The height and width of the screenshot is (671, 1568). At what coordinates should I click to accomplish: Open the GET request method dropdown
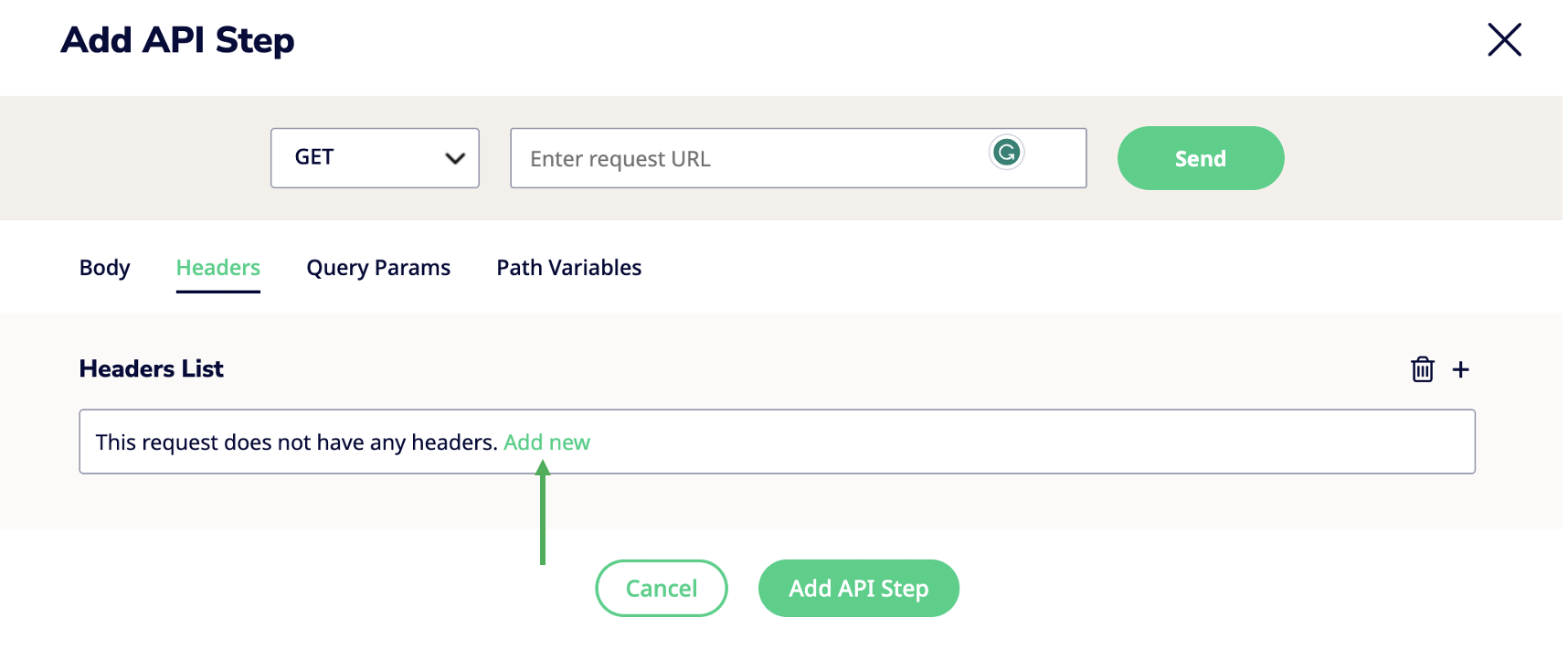[x=375, y=158]
